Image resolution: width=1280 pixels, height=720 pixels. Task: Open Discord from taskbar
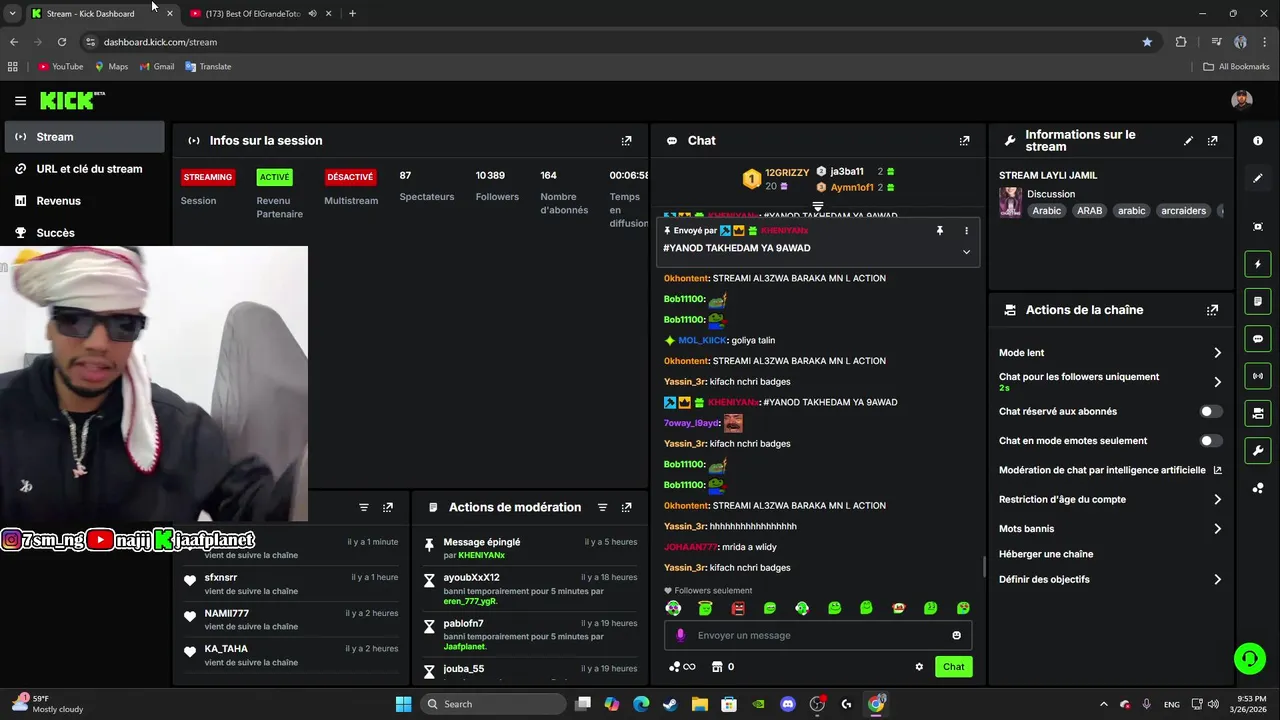coord(787,704)
